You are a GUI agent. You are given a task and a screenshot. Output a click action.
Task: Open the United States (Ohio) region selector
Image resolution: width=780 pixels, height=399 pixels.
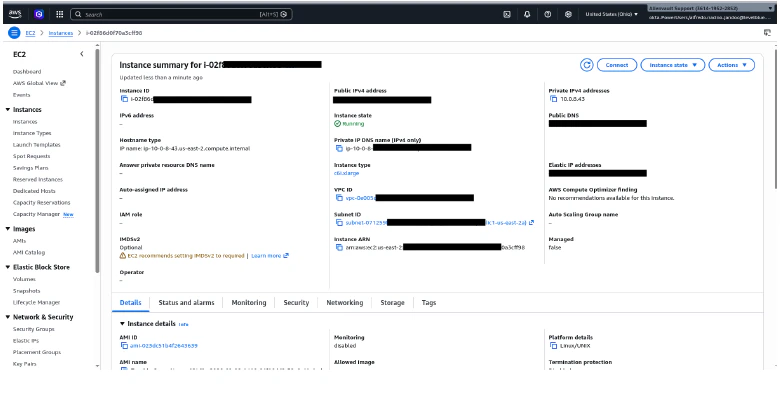[611, 14]
